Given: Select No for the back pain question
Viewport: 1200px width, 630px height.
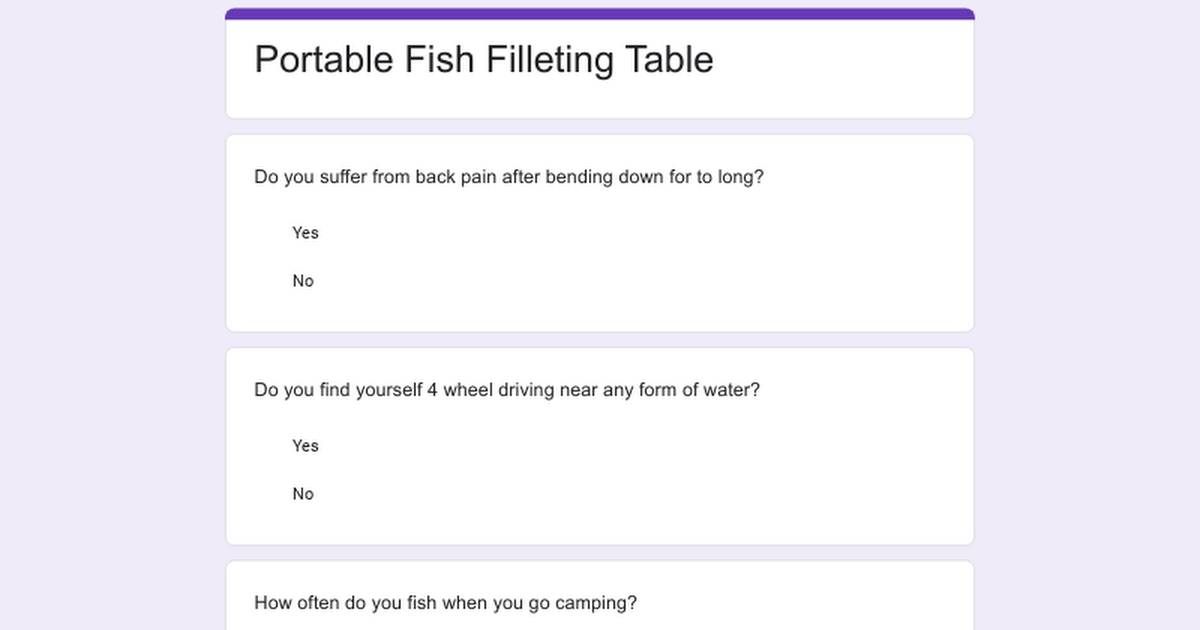Looking at the screenshot, I should pyautogui.click(x=303, y=281).
